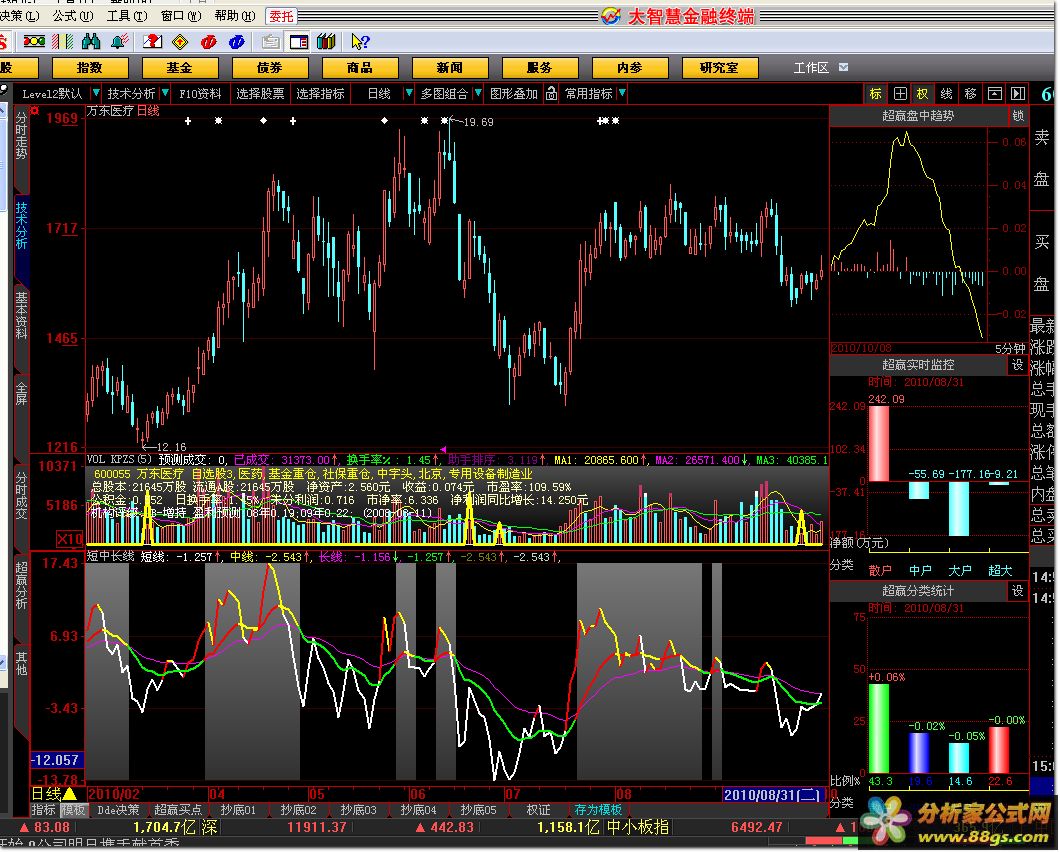Open the books library icon
Viewport: 1060px width, 852px height.
click(327, 42)
